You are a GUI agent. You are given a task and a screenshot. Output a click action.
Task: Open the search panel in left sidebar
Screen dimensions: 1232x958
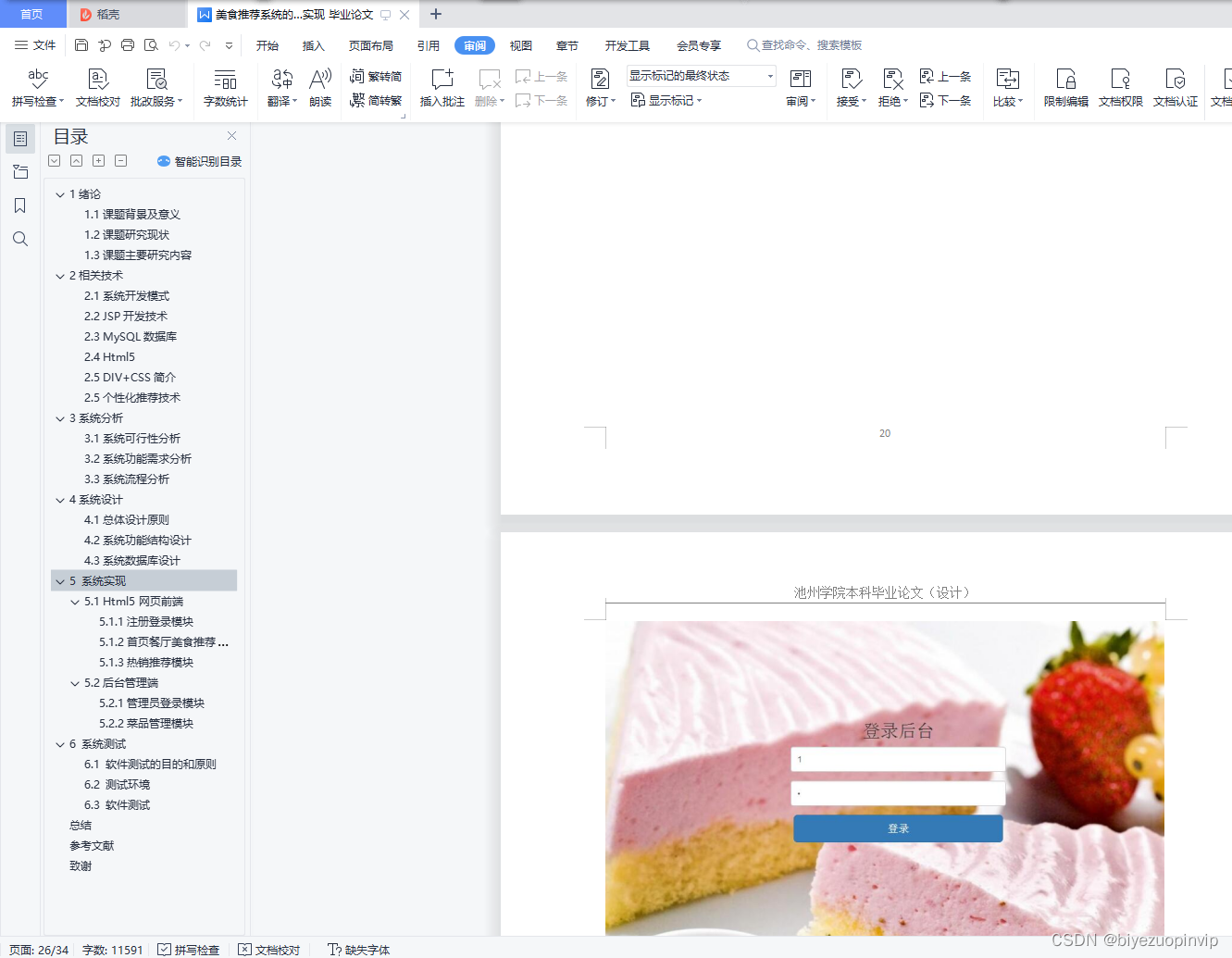[x=19, y=239]
